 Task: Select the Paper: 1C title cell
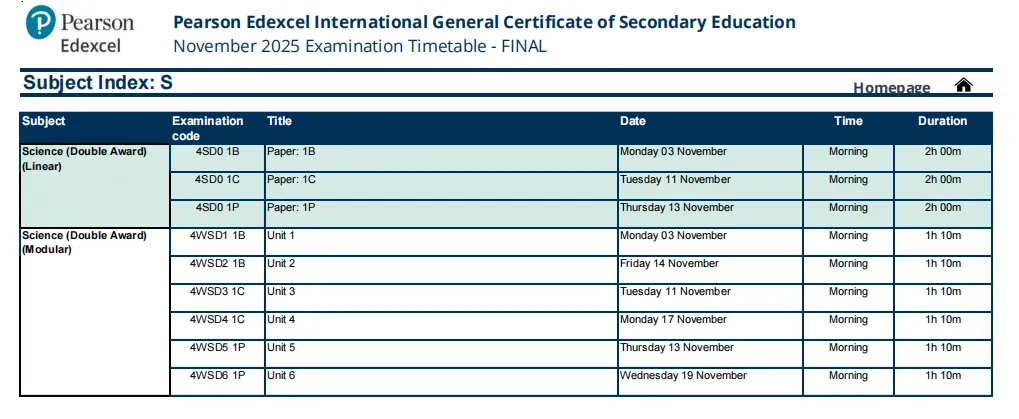tap(291, 180)
